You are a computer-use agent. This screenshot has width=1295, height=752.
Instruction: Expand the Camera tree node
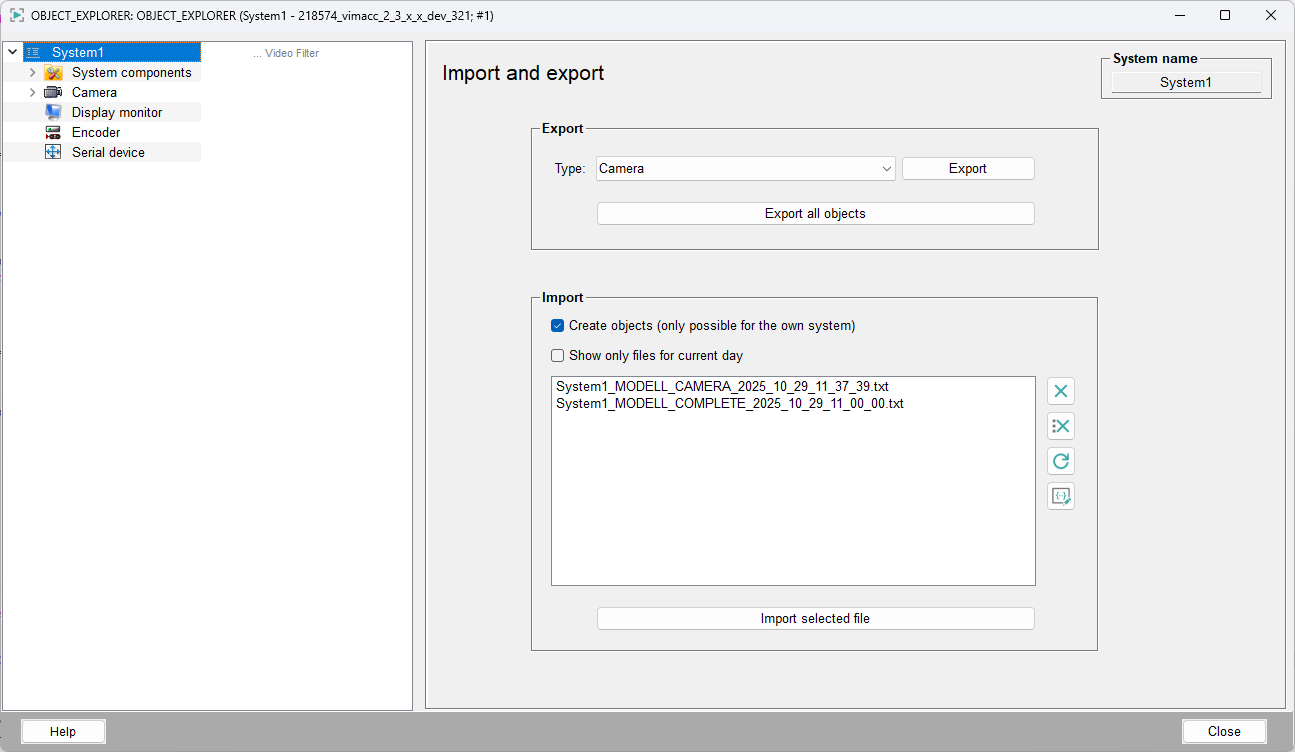click(32, 93)
